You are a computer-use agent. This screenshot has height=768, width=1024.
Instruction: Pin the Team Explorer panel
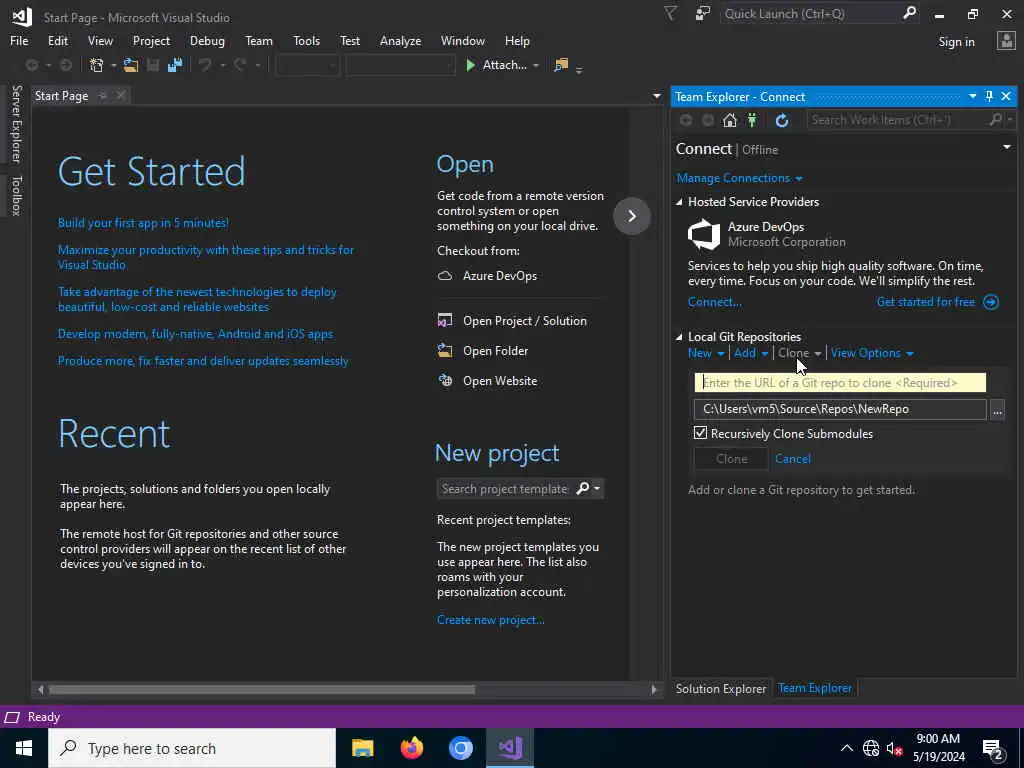click(x=989, y=97)
